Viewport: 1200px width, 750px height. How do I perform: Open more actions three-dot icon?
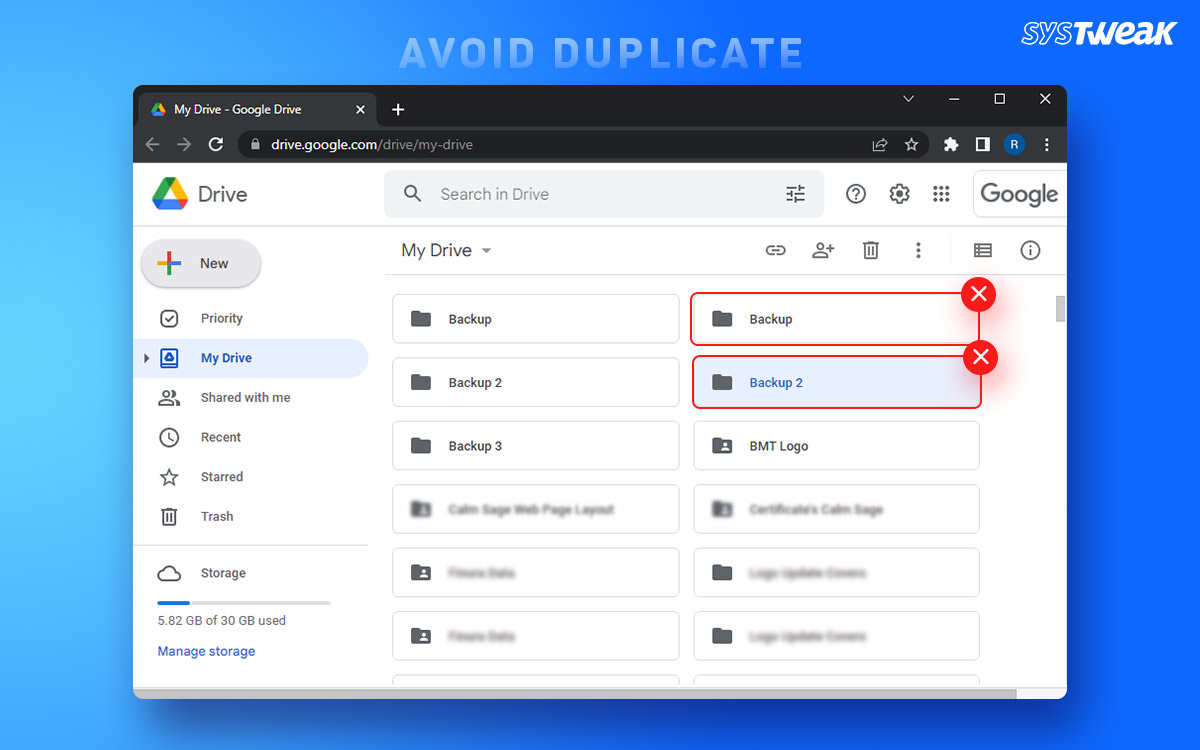tap(918, 250)
